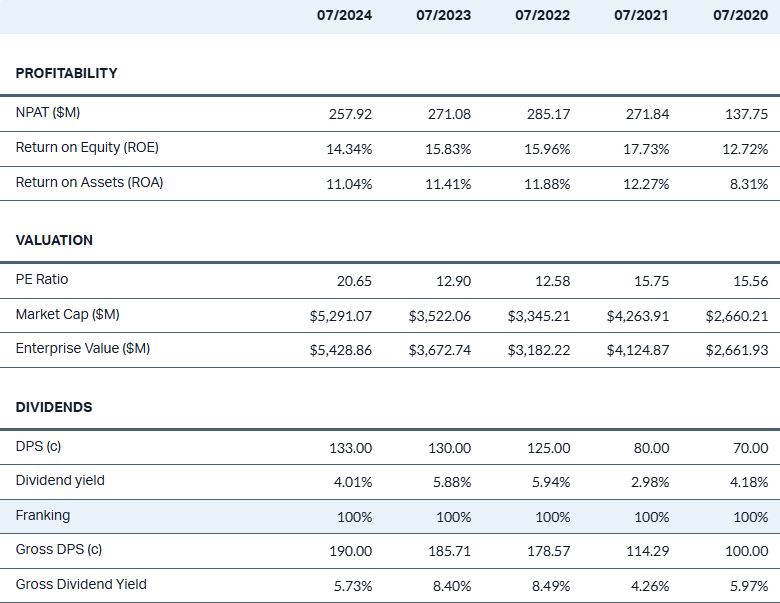
Task: Select the 07/2022 Dividend yield value 5.94%
Action: 550,482
